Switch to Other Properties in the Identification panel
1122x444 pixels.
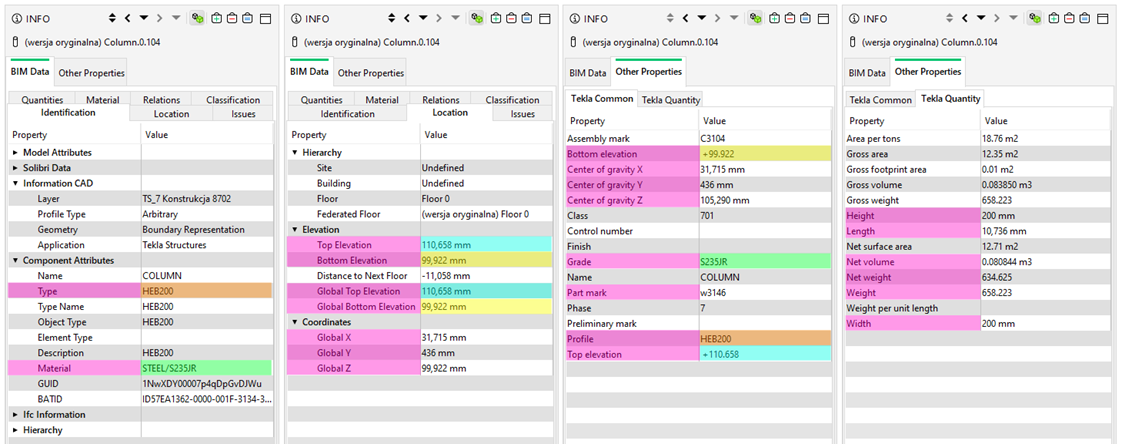92,73
